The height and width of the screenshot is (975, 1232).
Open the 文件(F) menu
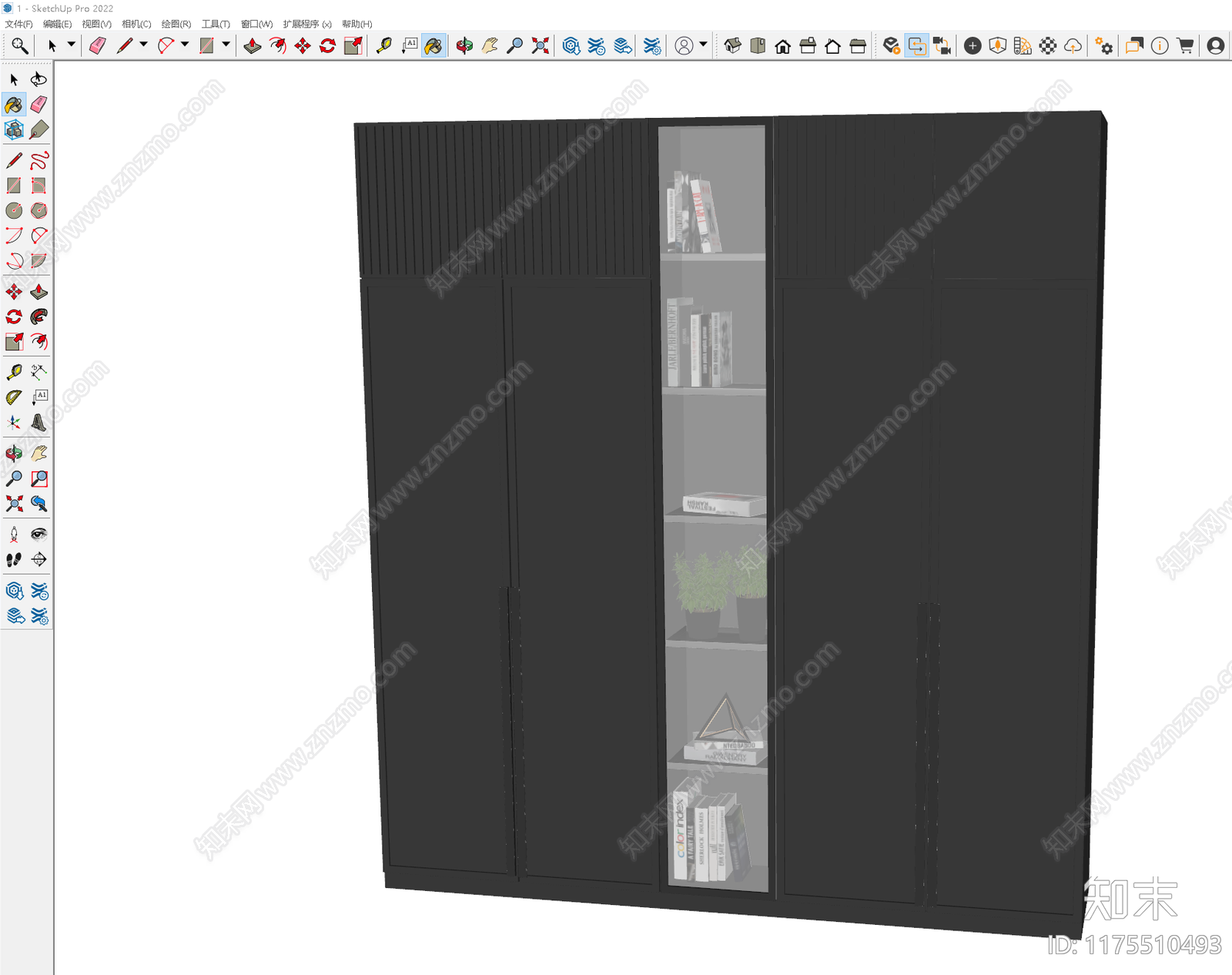click(19, 24)
